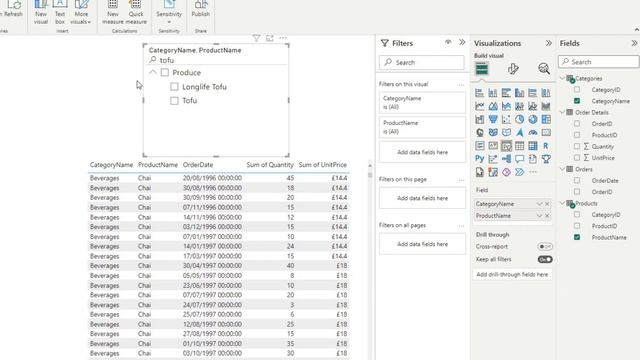Choose the Azure map visual icon
This screenshot has height=360, width=640.
click(x=519, y=133)
